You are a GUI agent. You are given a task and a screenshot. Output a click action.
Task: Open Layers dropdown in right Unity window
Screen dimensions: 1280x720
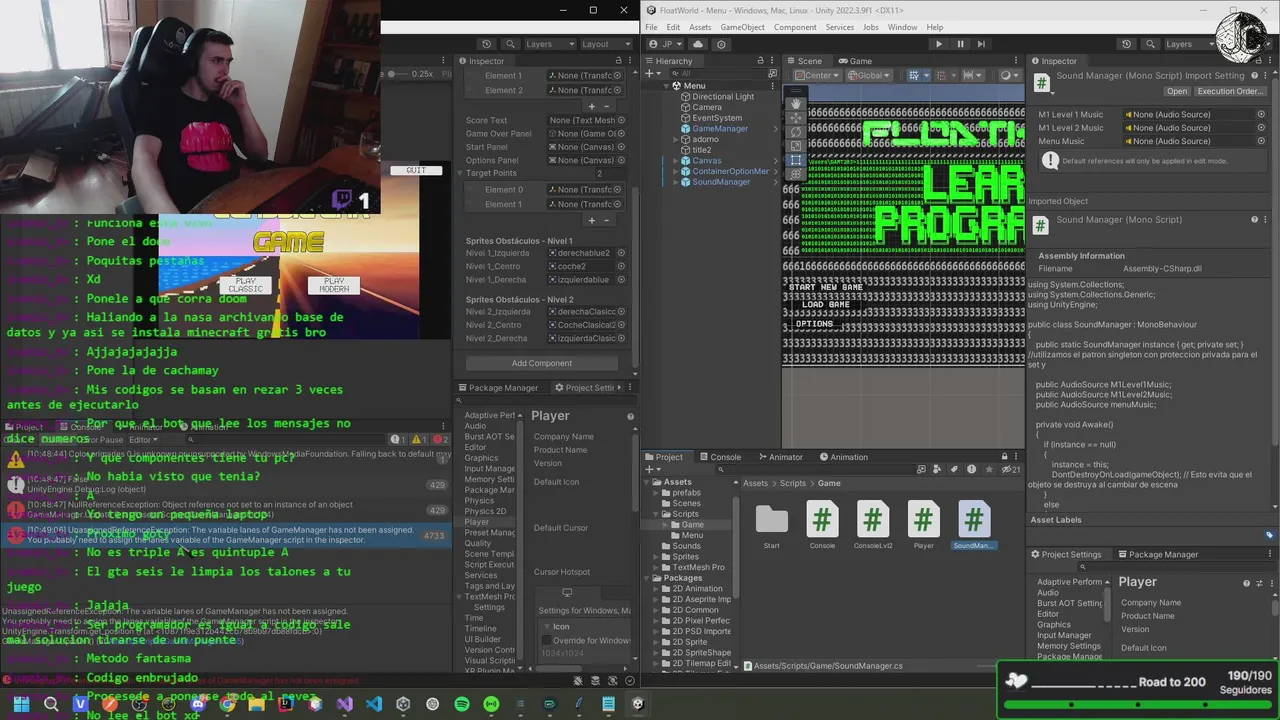pyautogui.click(x=1187, y=44)
